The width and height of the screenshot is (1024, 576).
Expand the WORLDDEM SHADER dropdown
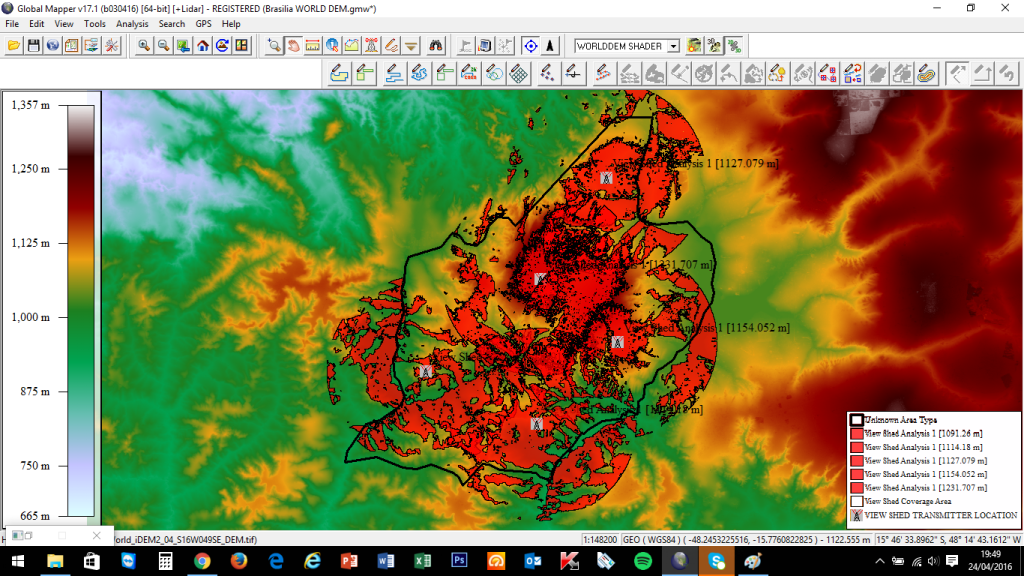pyautogui.click(x=674, y=46)
